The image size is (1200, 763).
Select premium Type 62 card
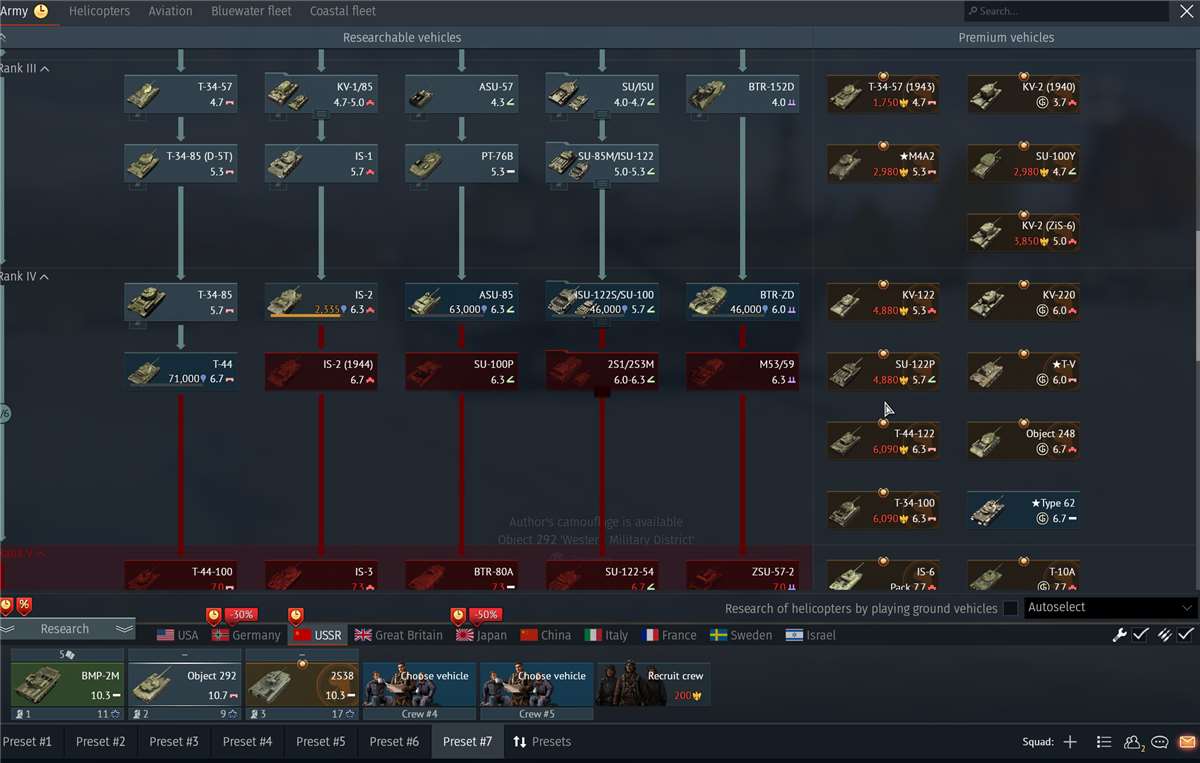point(1024,510)
